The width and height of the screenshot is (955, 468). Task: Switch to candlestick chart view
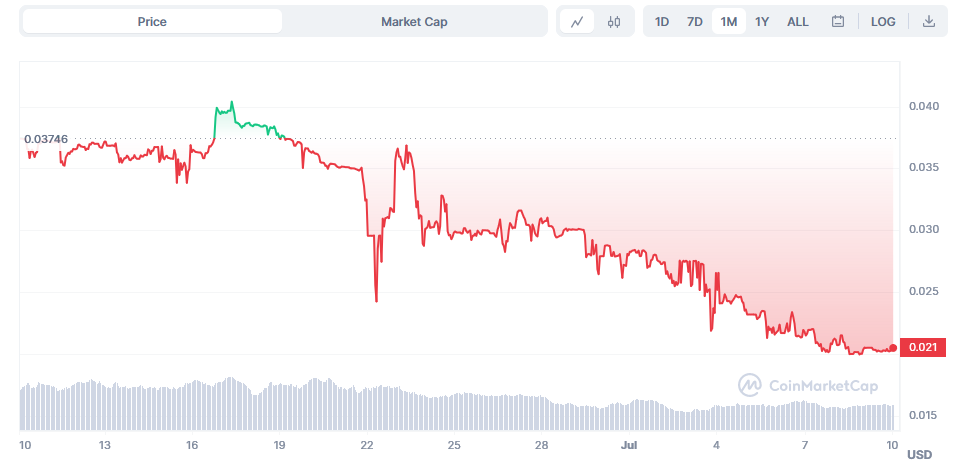(613, 22)
